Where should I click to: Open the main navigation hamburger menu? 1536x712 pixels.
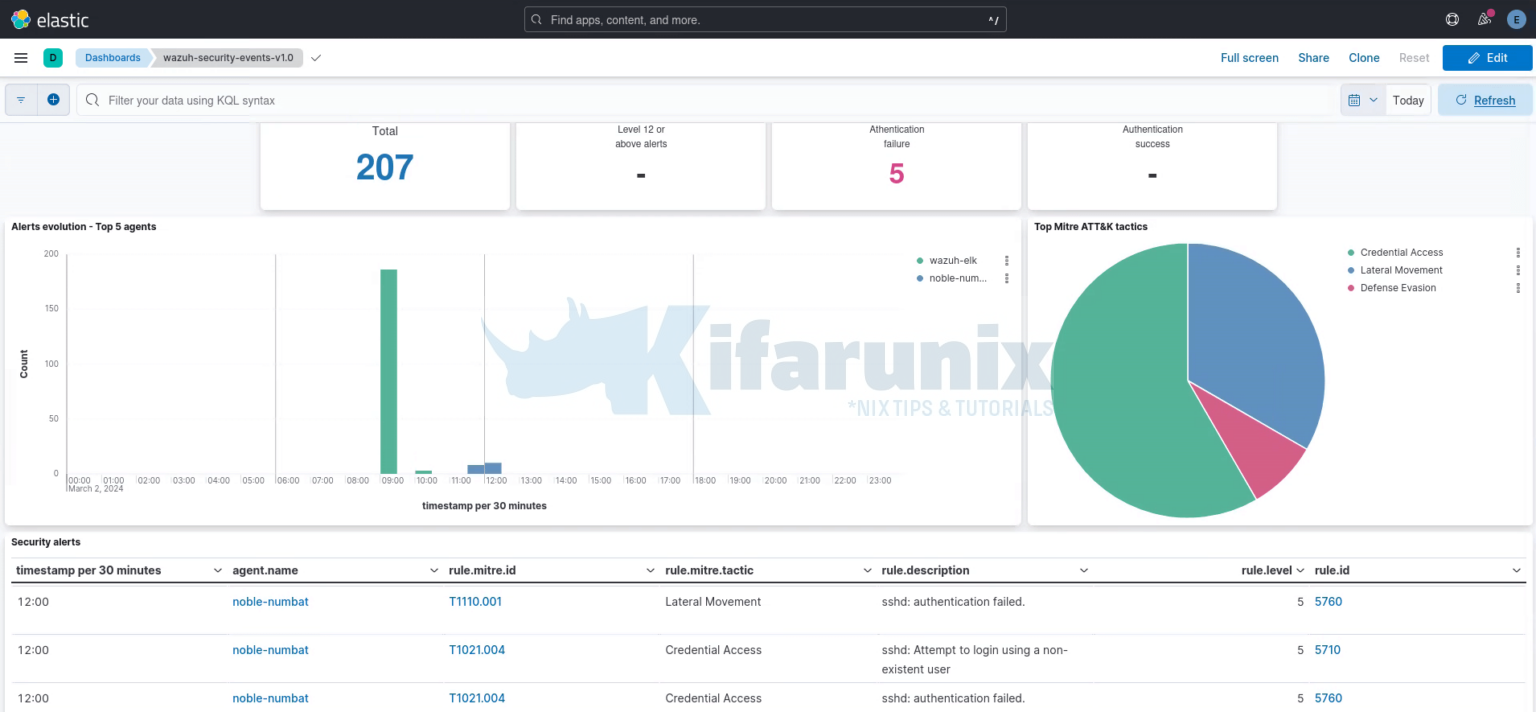pyautogui.click(x=20, y=57)
